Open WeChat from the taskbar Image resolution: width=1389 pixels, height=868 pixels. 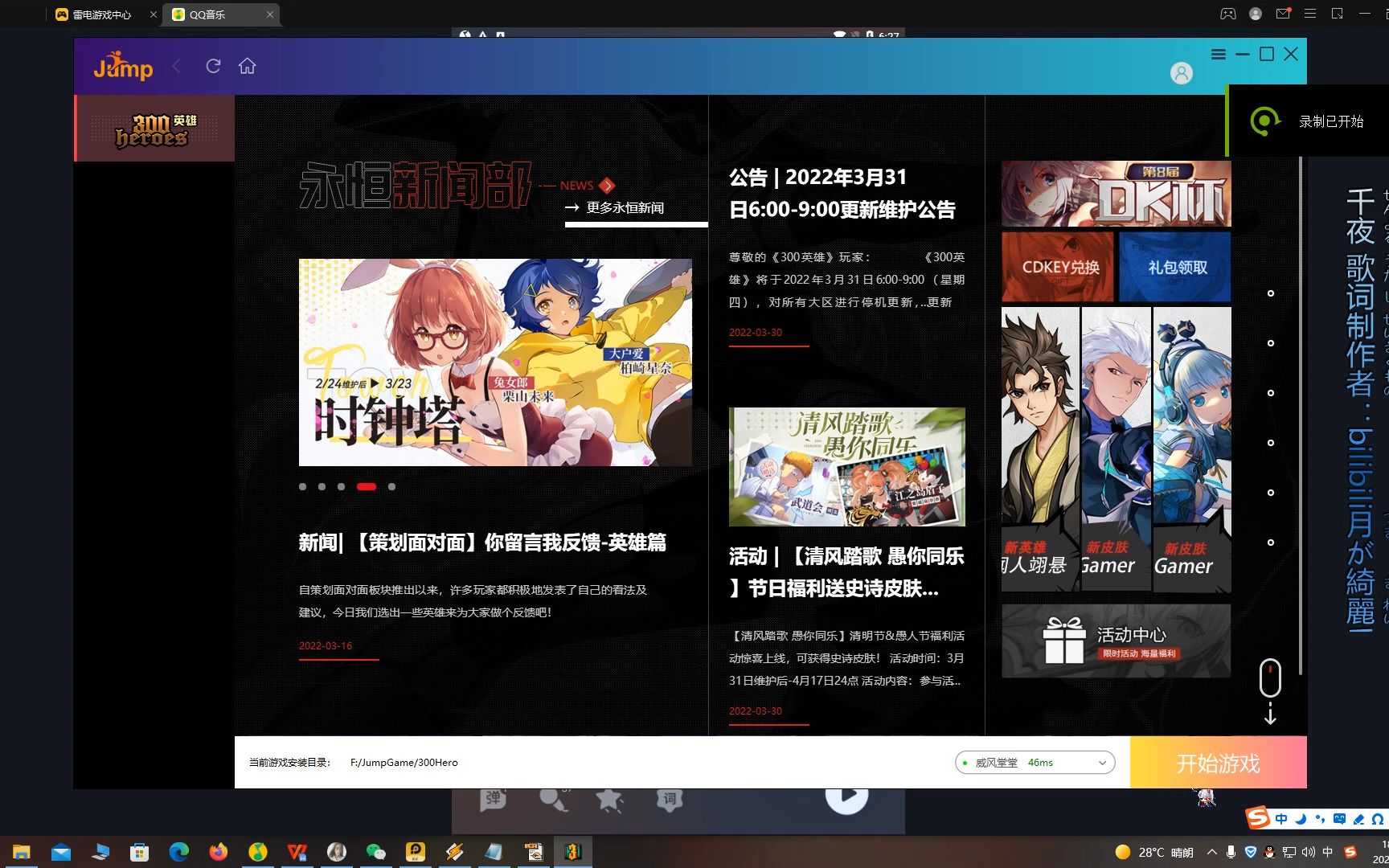[375, 852]
